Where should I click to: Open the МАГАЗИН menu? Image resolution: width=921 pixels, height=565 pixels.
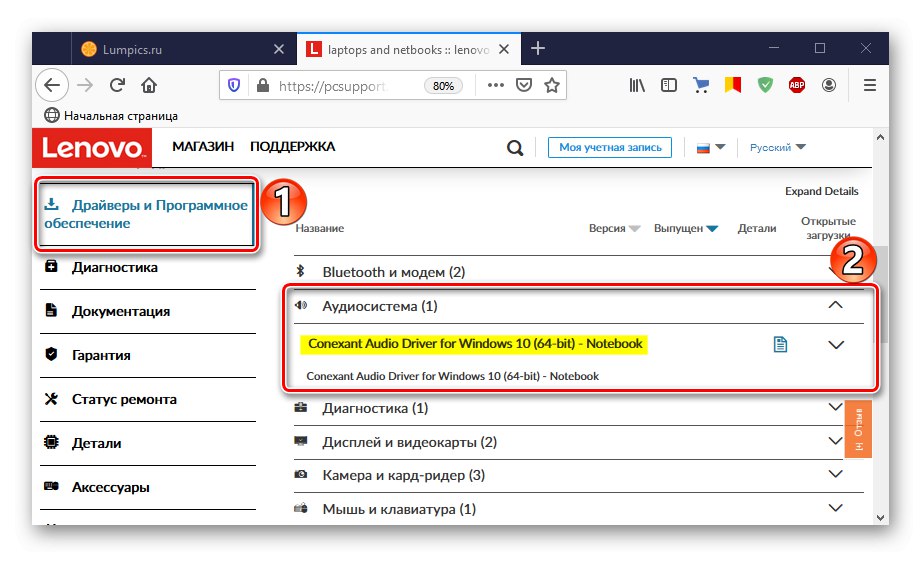(x=203, y=147)
